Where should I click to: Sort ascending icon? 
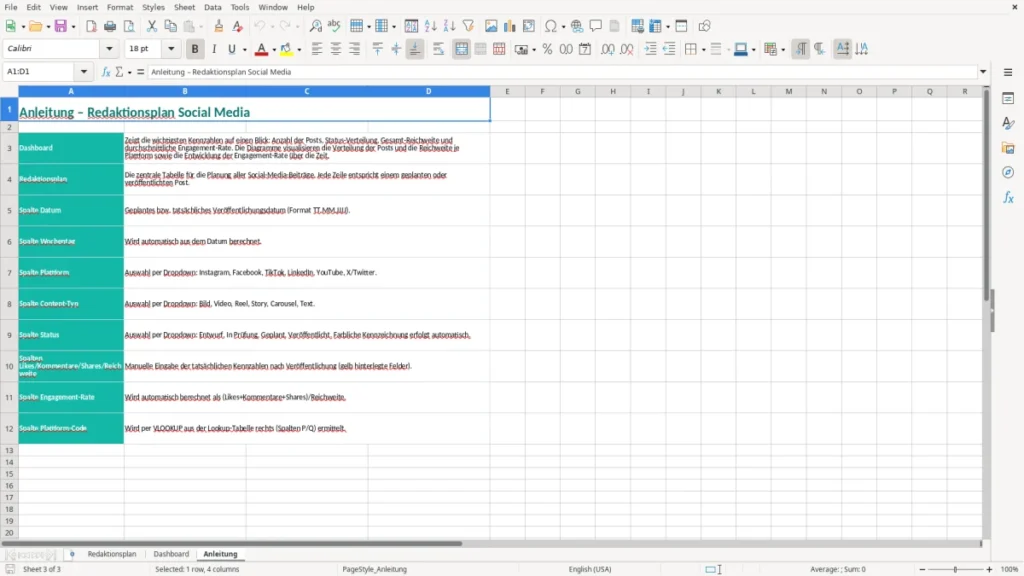click(430, 26)
